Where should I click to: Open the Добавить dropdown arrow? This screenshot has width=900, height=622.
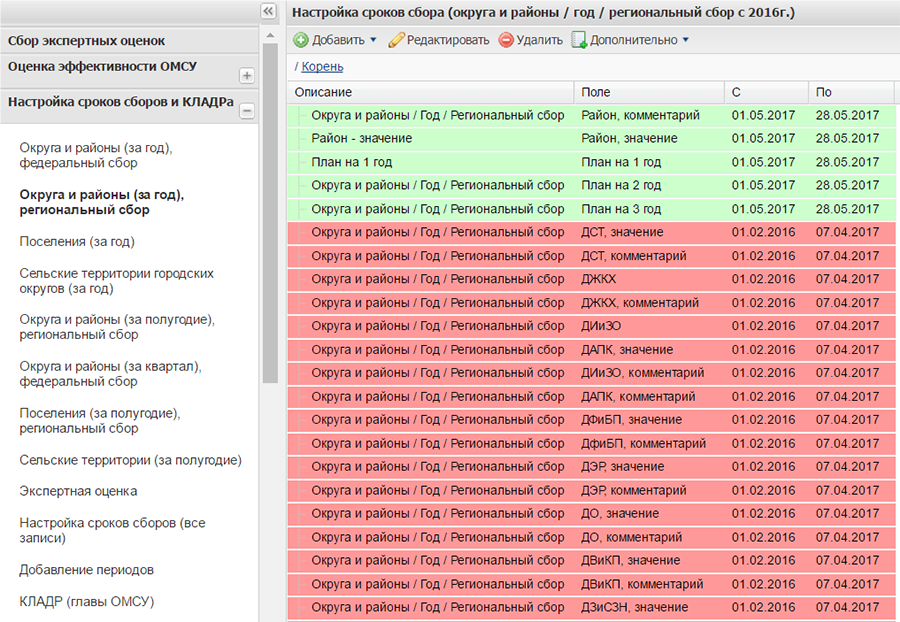(373, 41)
